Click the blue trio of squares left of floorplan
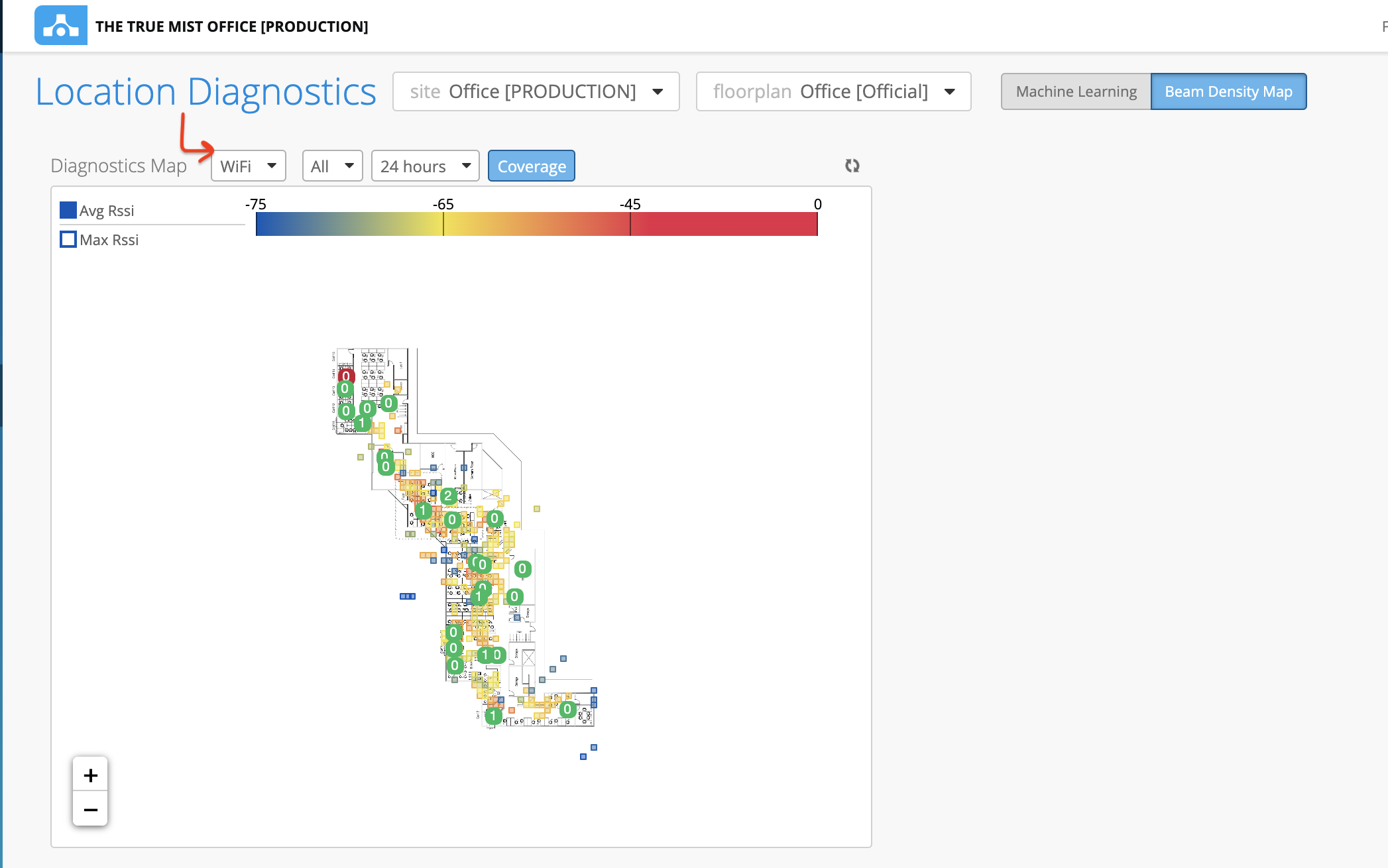Screen dimensions: 1388x868 click(x=407, y=596)
